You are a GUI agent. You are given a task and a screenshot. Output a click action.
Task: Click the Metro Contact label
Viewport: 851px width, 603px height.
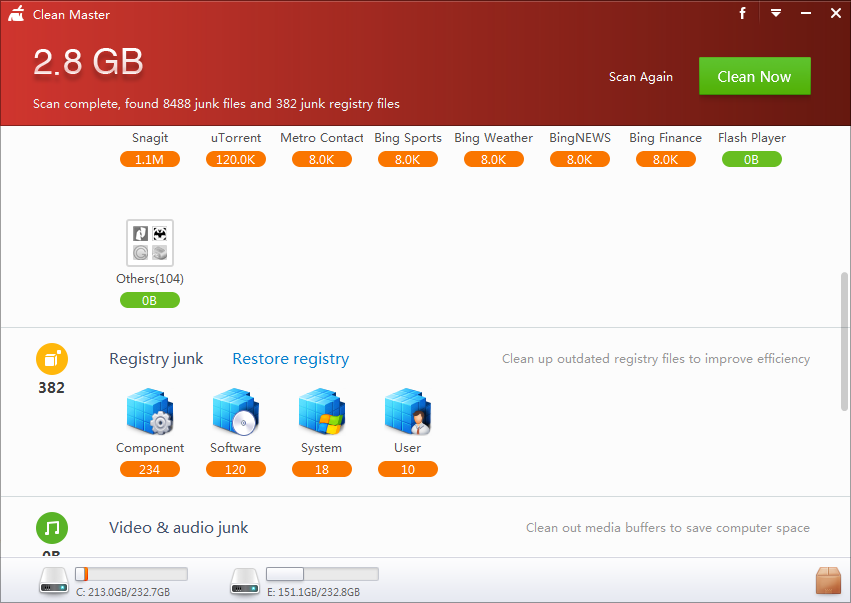[322, 138]
